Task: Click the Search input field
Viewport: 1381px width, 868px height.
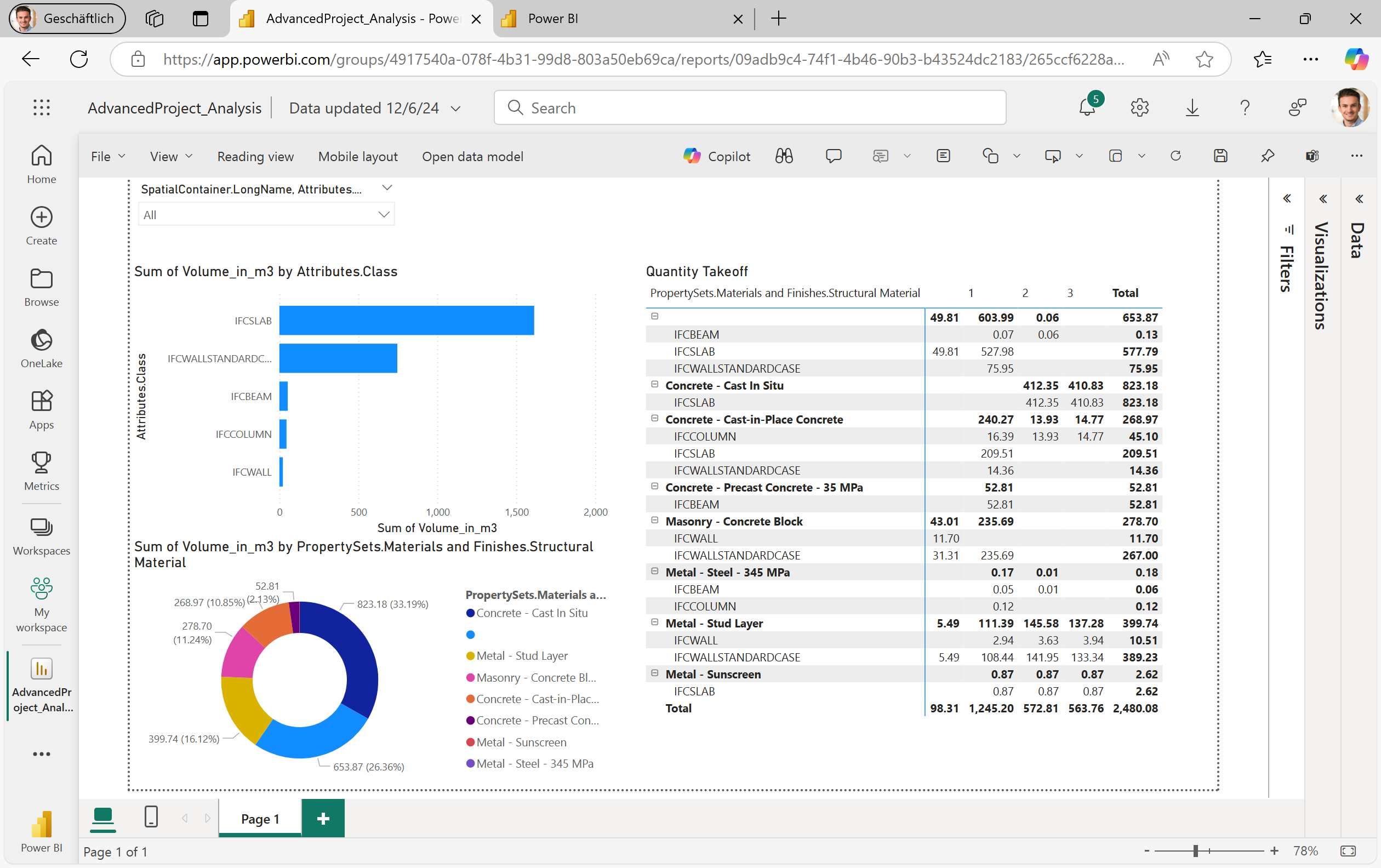Action: pyautogui.click(x=750, y=108)
